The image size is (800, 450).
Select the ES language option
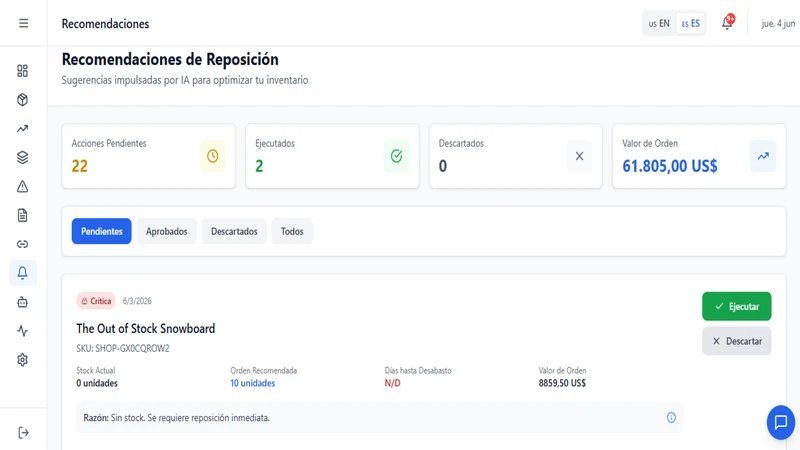(x=691, y=23)
